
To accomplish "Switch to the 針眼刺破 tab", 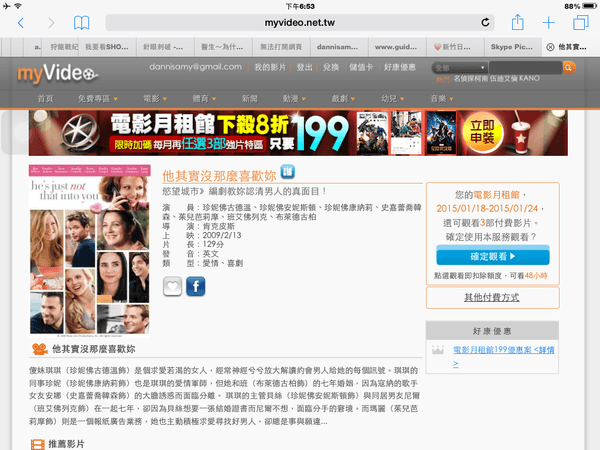I will (x=165, y=47).
